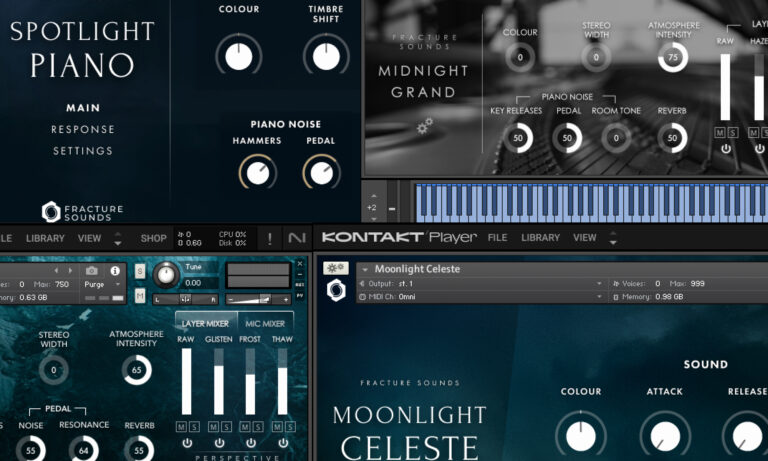Screen dimensions: 768x461
Task: Toggle power for the RAW layer in Layer Mixer
Action: click(x=187, y=443)
